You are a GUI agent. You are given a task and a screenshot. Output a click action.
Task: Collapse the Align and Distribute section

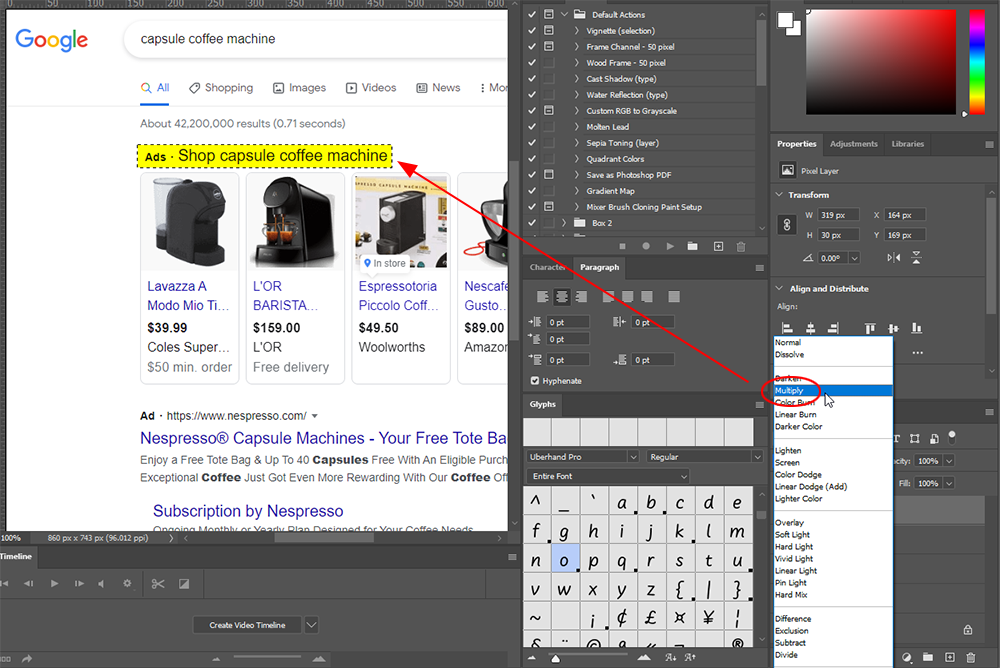[x=779, y=288]
